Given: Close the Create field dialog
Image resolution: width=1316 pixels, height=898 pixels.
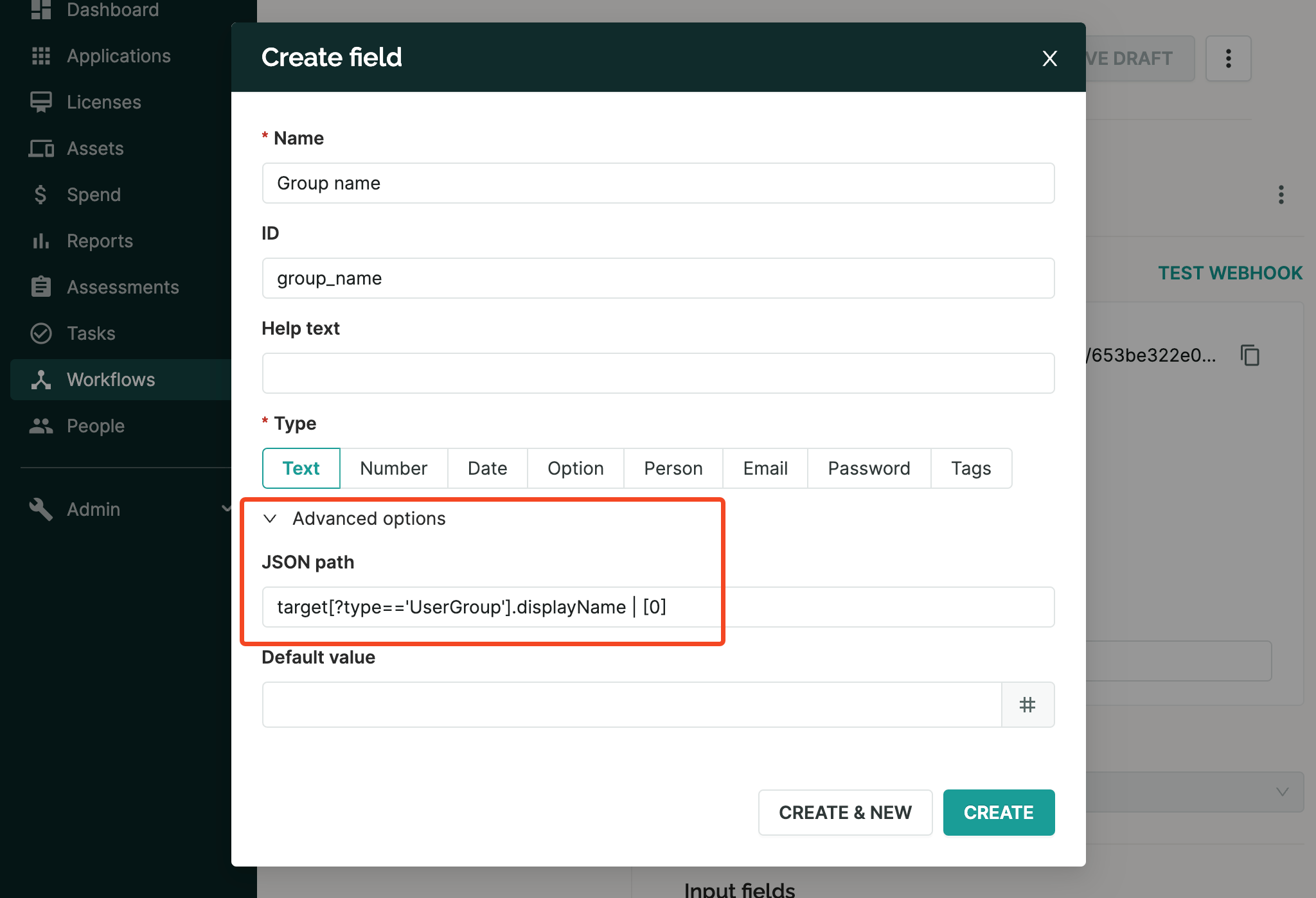Looking at the screenshot, I should 1049,58.
